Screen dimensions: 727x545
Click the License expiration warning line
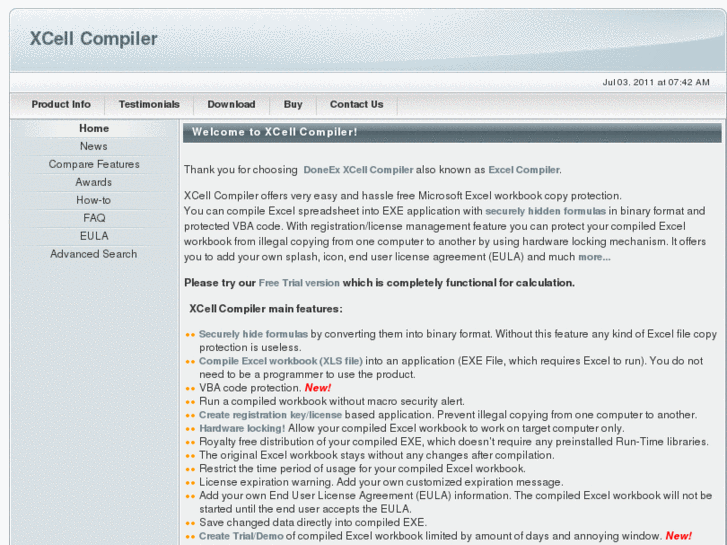(x=381, y=482)
